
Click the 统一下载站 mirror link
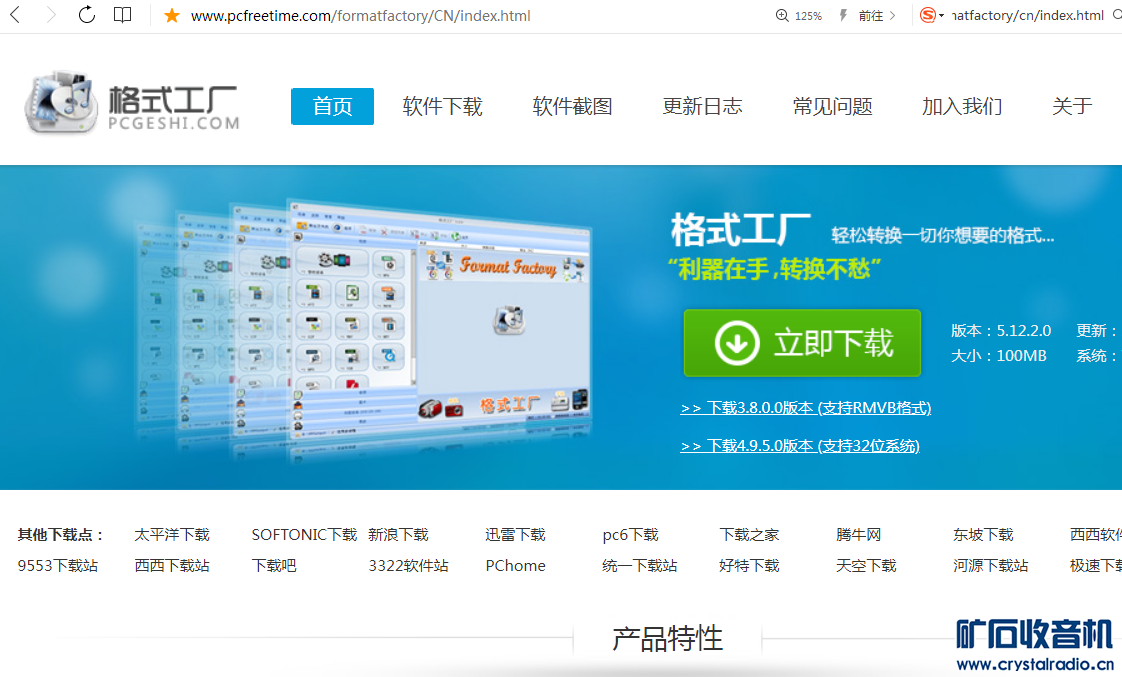pos(640,565)
